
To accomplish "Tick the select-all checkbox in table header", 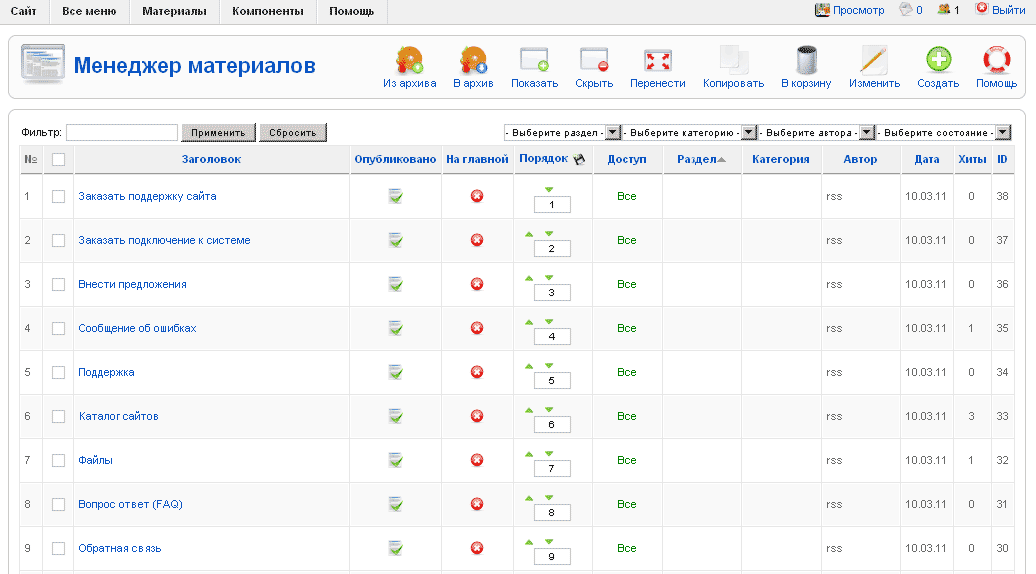I will 59,159.
